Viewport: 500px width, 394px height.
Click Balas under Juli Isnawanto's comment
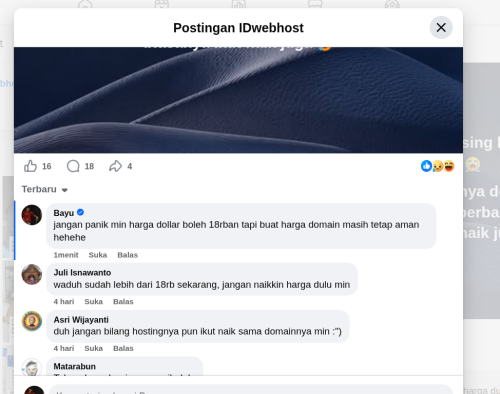[123, 302]
